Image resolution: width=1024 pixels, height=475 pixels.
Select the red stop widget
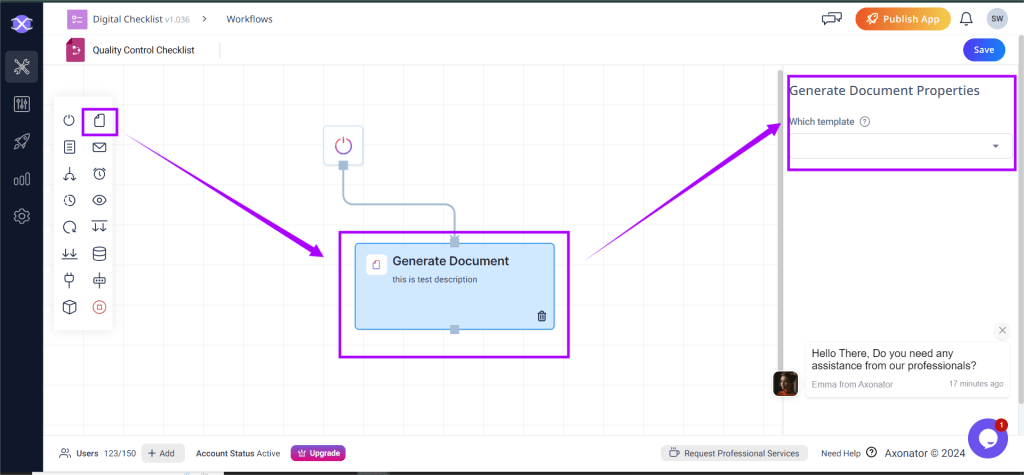coord(99,307)
